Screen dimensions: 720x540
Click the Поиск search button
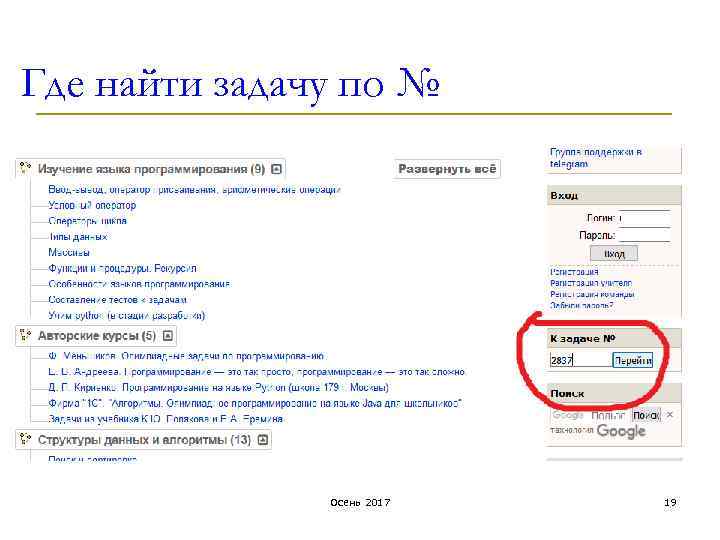pos(646,415)
